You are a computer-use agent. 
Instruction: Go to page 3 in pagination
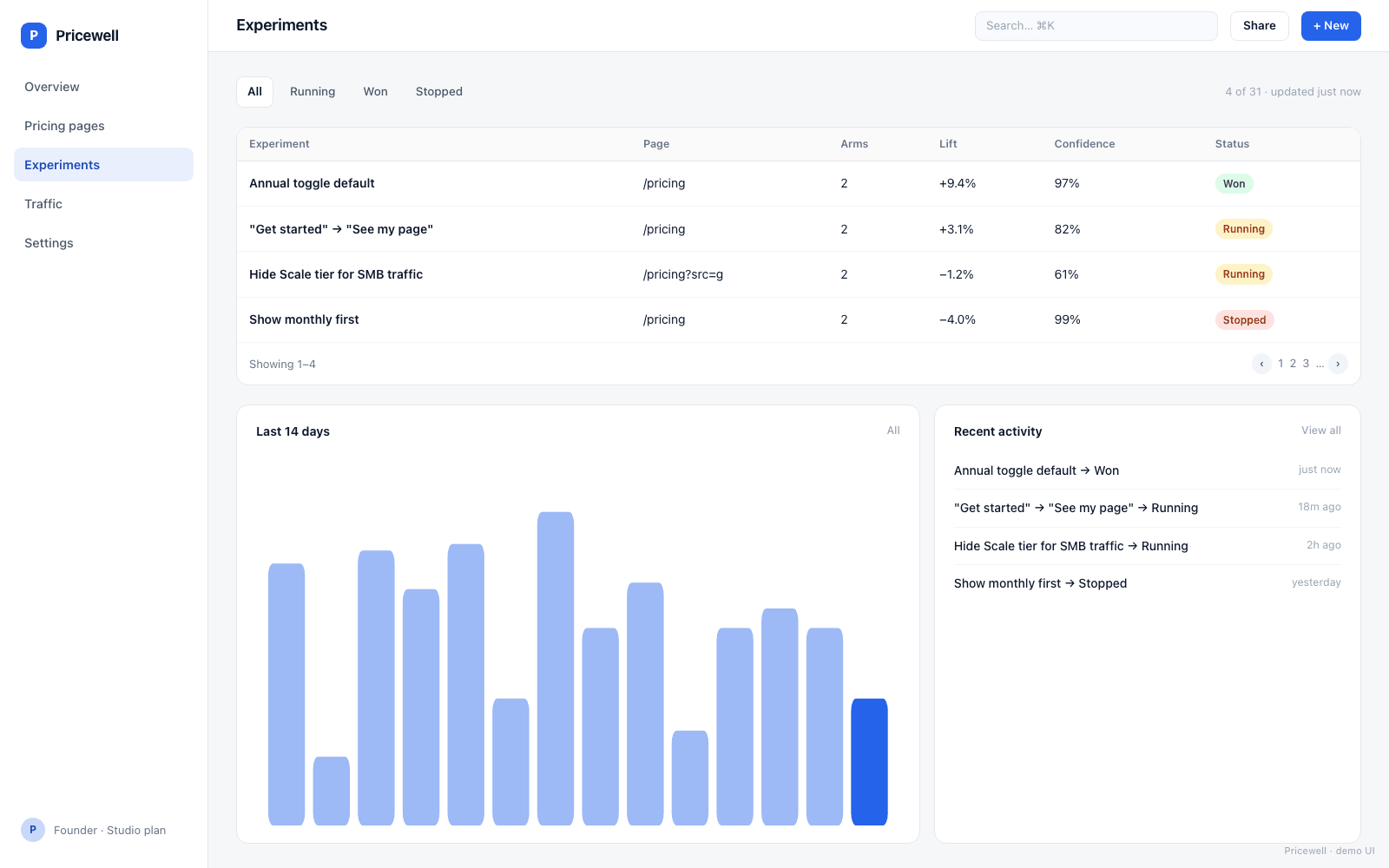coord(1306,364)
